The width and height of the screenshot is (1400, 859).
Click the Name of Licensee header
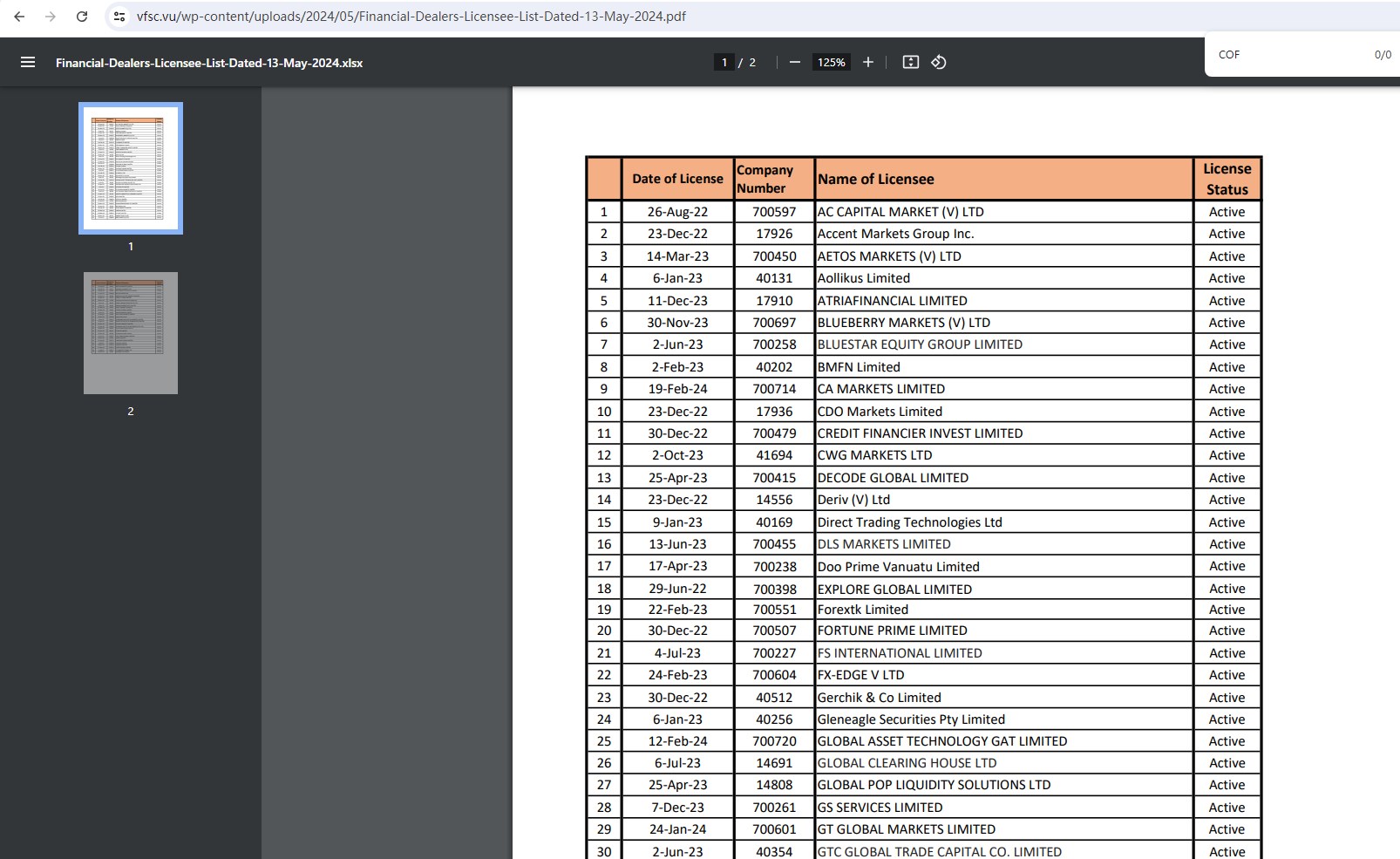pyautogui.click(x=876, y=179)
